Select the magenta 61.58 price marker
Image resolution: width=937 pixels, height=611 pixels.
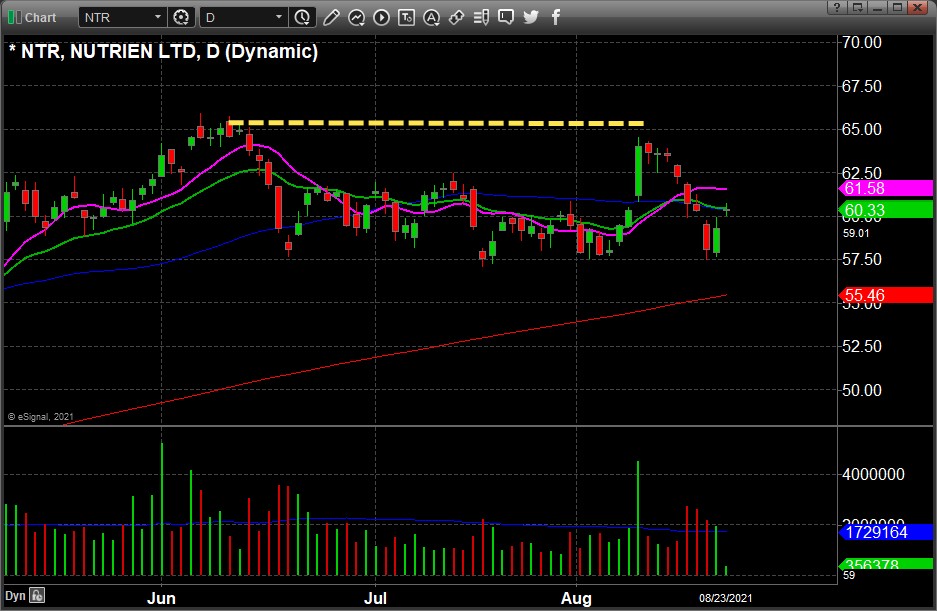point(885,188)
